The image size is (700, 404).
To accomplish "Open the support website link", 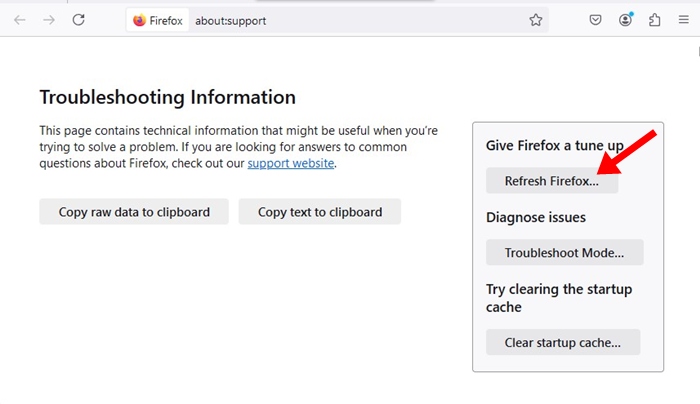I will (x=290, y=163).
